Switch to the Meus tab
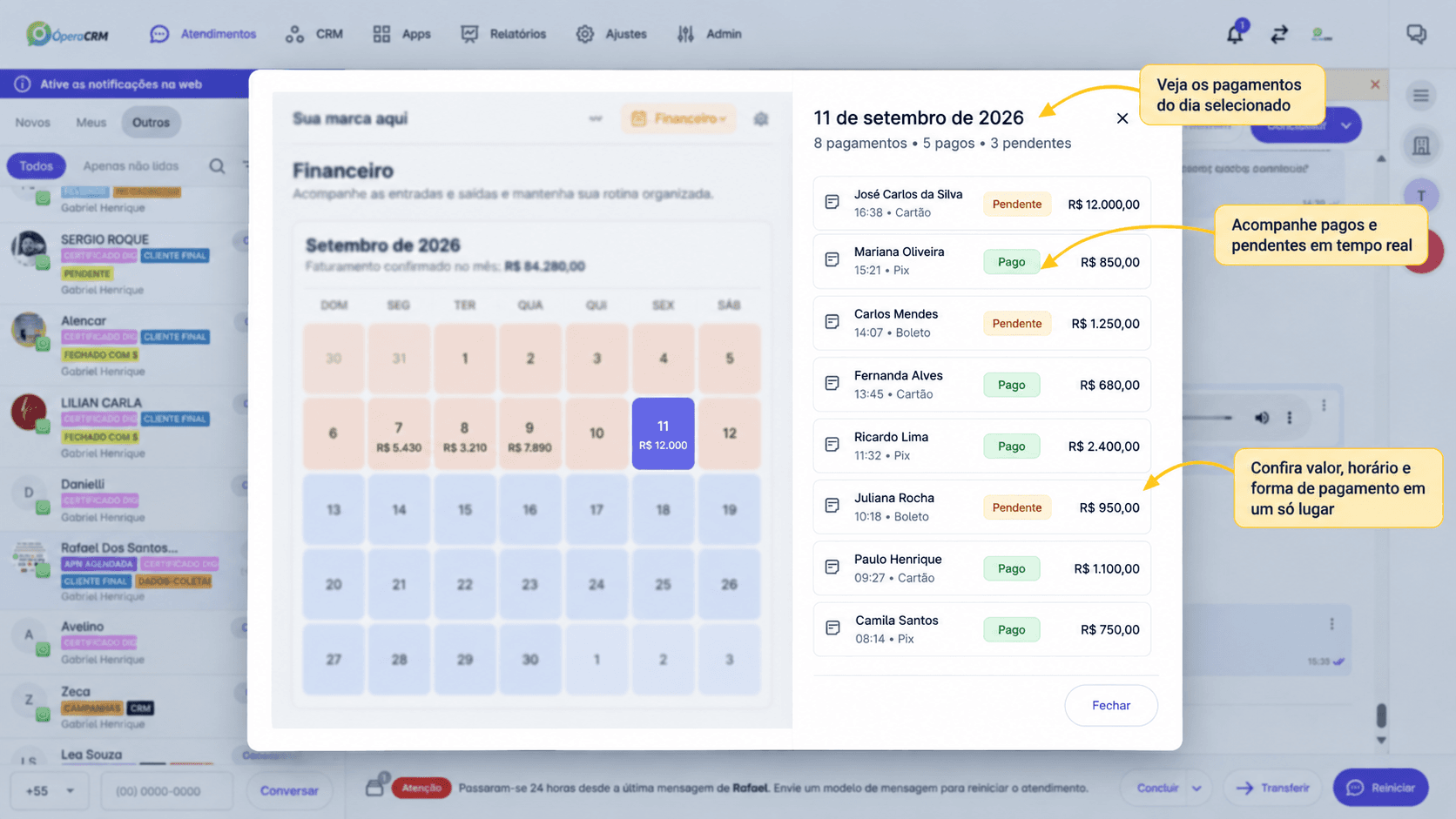The image size is (1456, 819). click(x=91, y=123)
